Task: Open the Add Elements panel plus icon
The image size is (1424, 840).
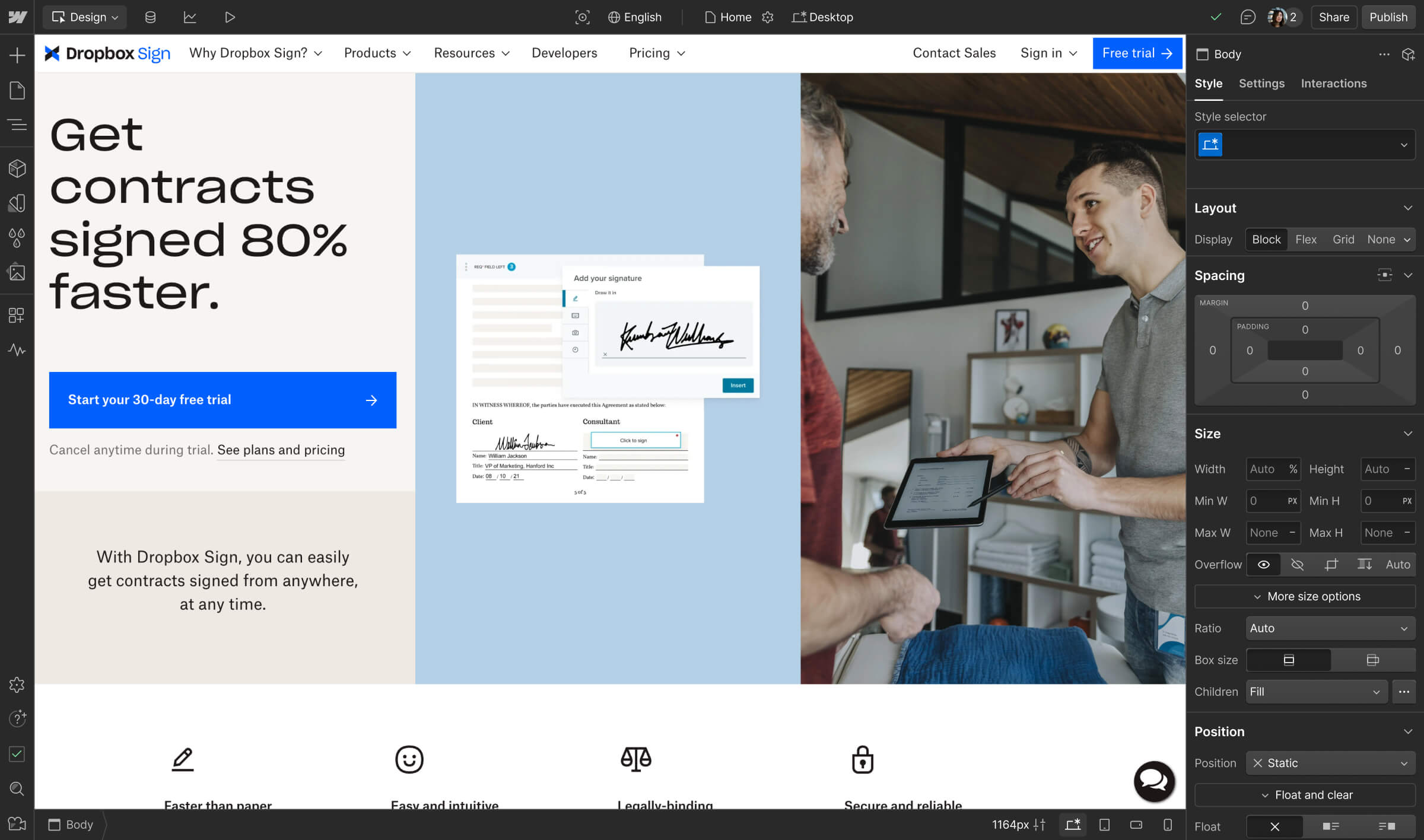Action: (17, 55)
